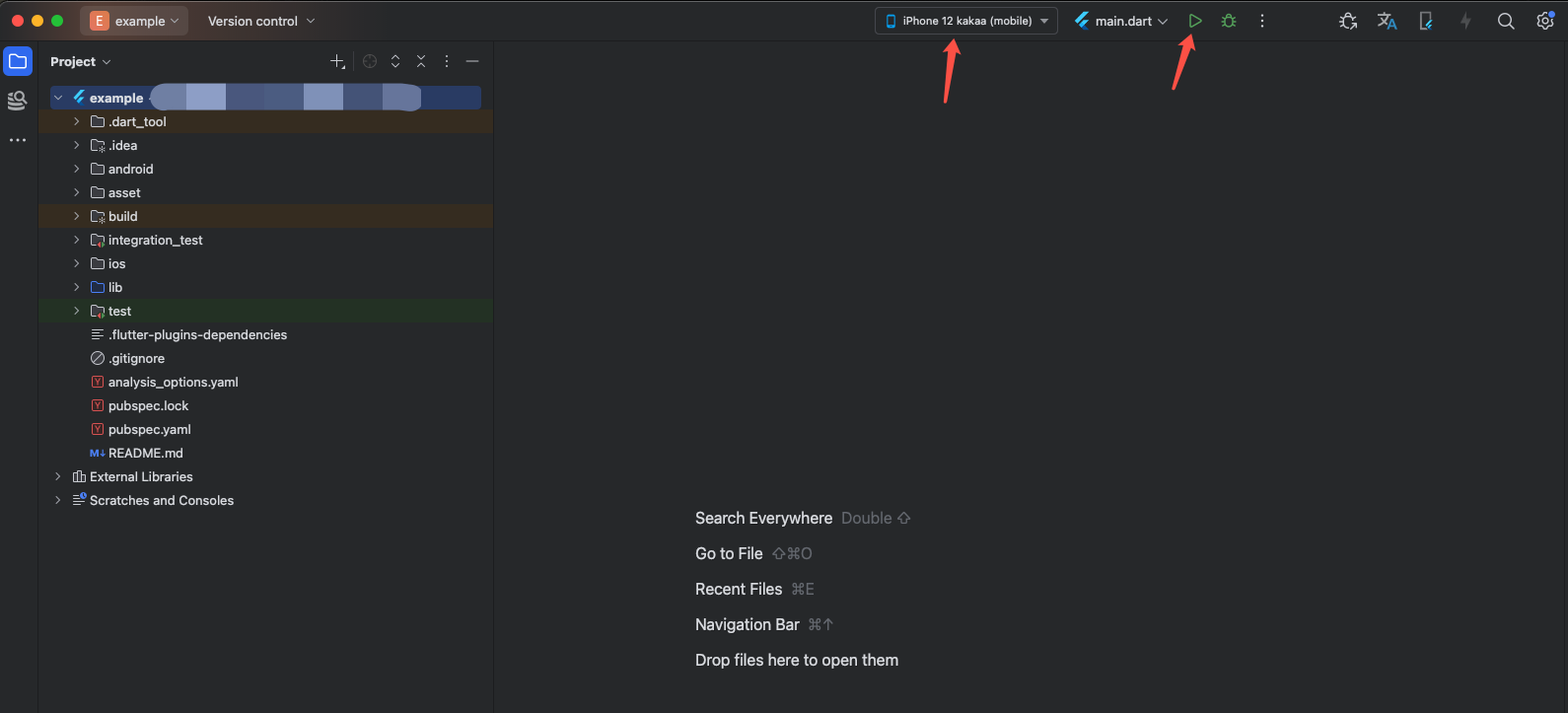This screenshot has width=1568, height=713.
Task: Open more tool windows ellipsis in sidebar
Action: click(x=18, y=140)
